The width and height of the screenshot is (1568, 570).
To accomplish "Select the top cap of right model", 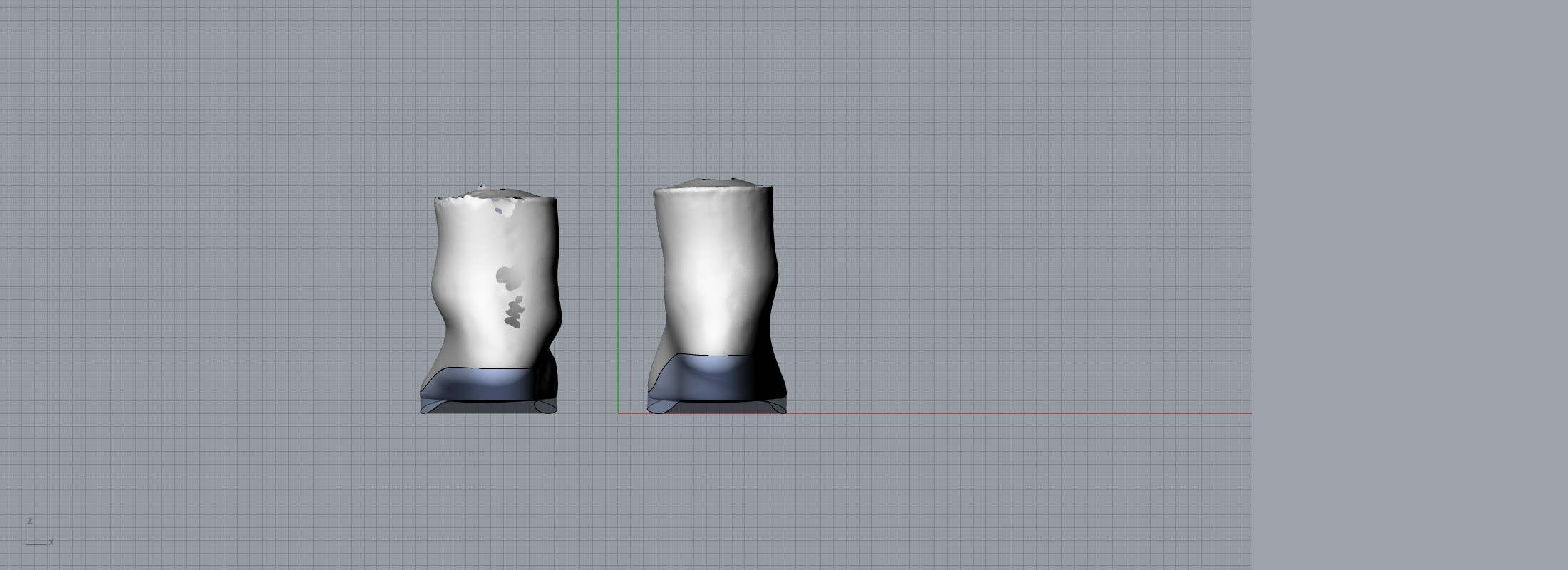I will (x=713, y=184).
